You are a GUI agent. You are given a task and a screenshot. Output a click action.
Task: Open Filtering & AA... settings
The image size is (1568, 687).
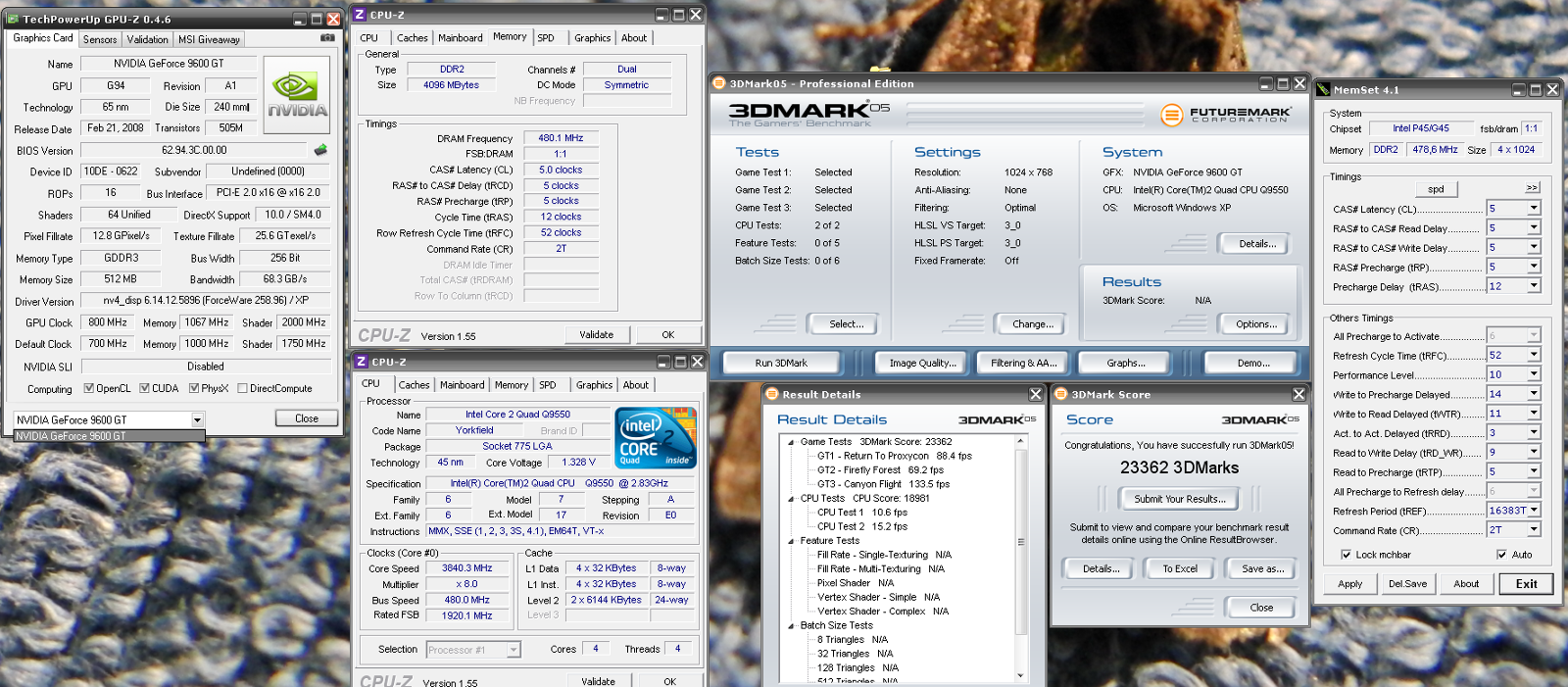[1023, 363]
